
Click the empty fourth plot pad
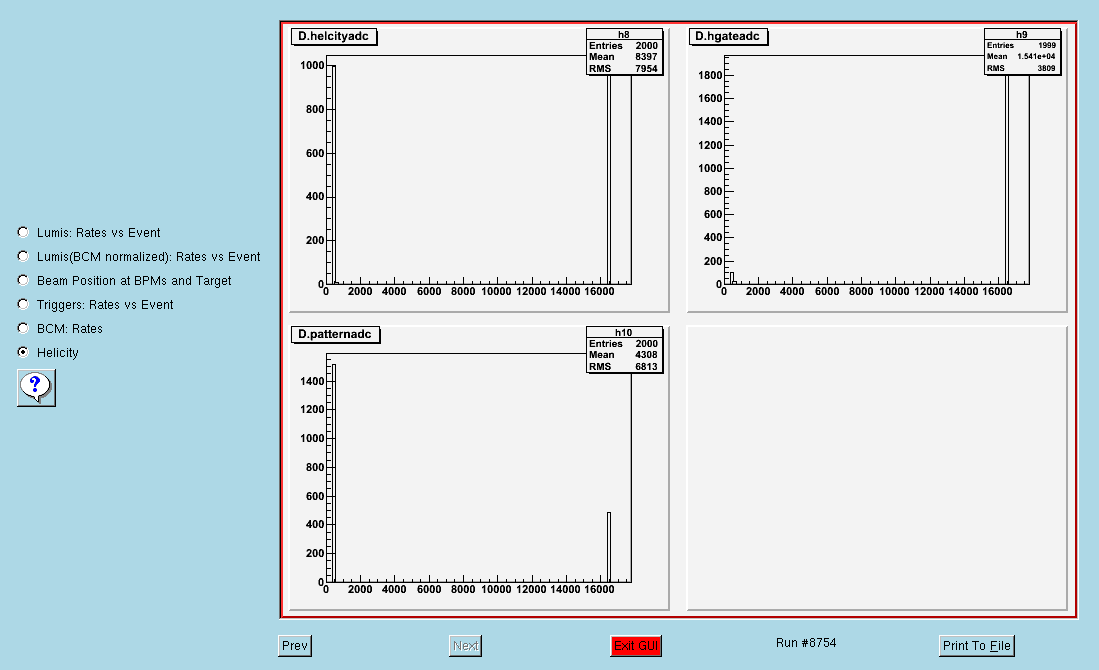coord(877,467)
